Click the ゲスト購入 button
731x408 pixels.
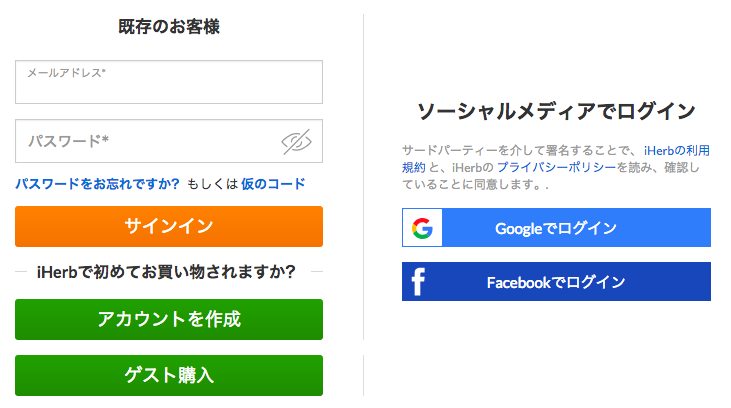coord(169,375)
